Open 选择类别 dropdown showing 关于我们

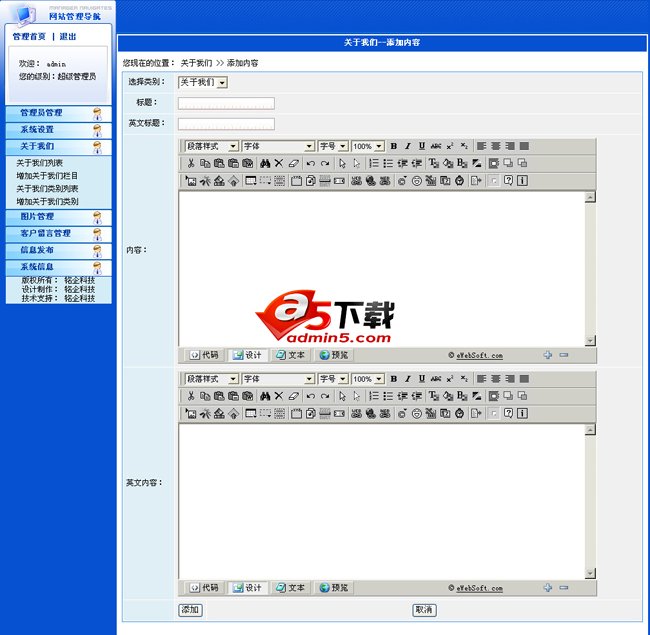tap(203, 82)
